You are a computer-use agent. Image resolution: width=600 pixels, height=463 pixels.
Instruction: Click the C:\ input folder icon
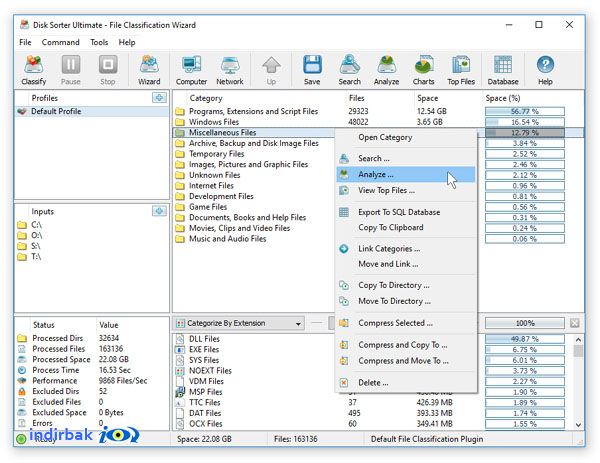pos(22,225)
